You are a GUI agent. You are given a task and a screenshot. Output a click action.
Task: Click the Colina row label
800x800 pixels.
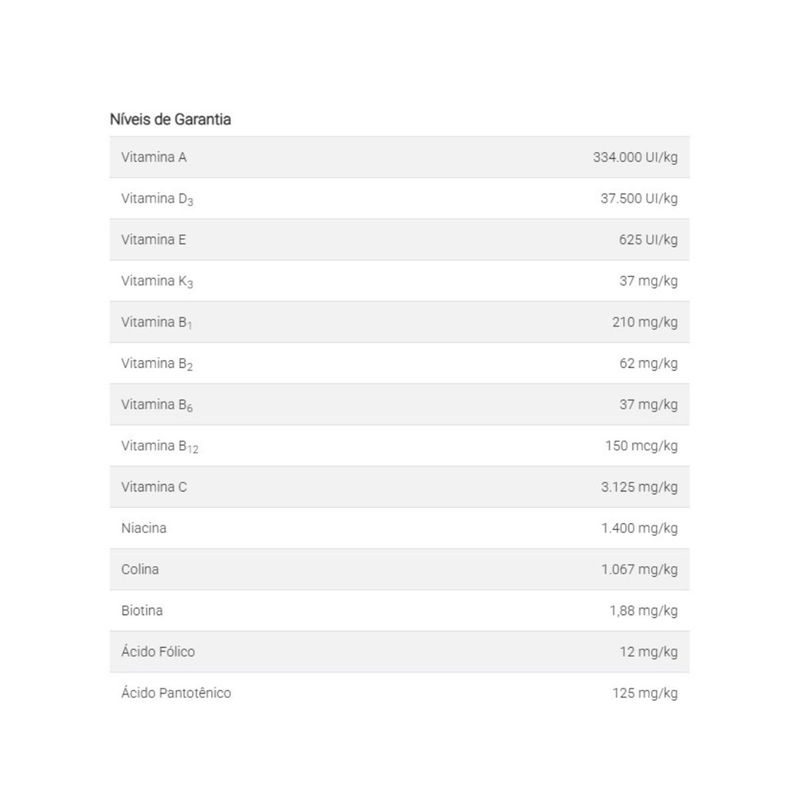140,569
